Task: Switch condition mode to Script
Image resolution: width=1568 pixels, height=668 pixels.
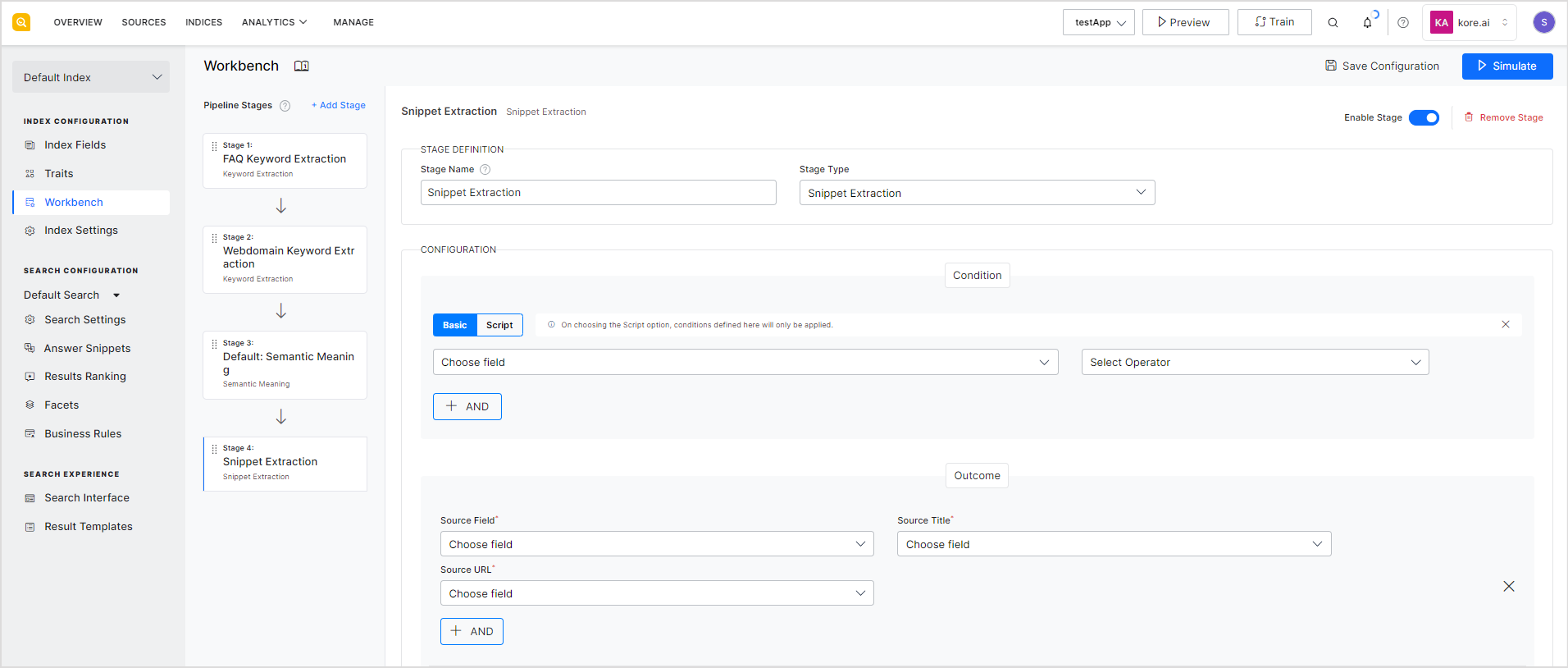Action: click(499, 325)
